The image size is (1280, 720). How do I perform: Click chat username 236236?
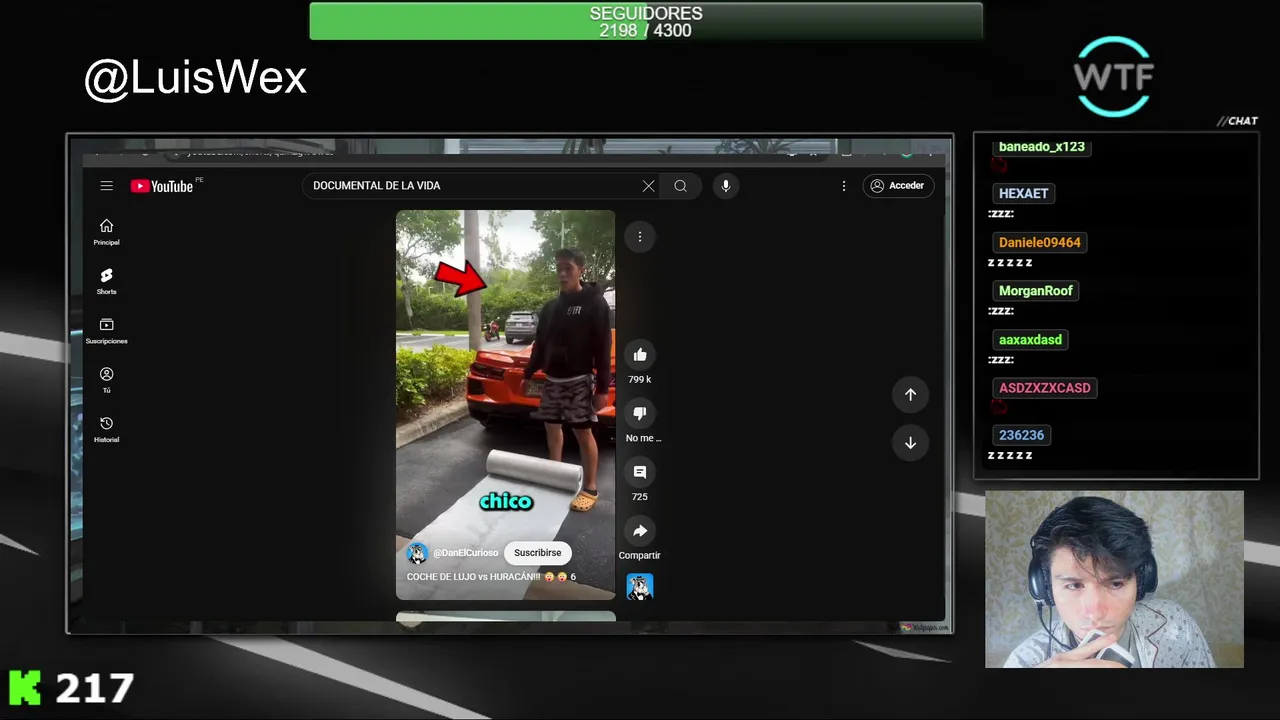pyautogui.click(x=1021, y=435)
